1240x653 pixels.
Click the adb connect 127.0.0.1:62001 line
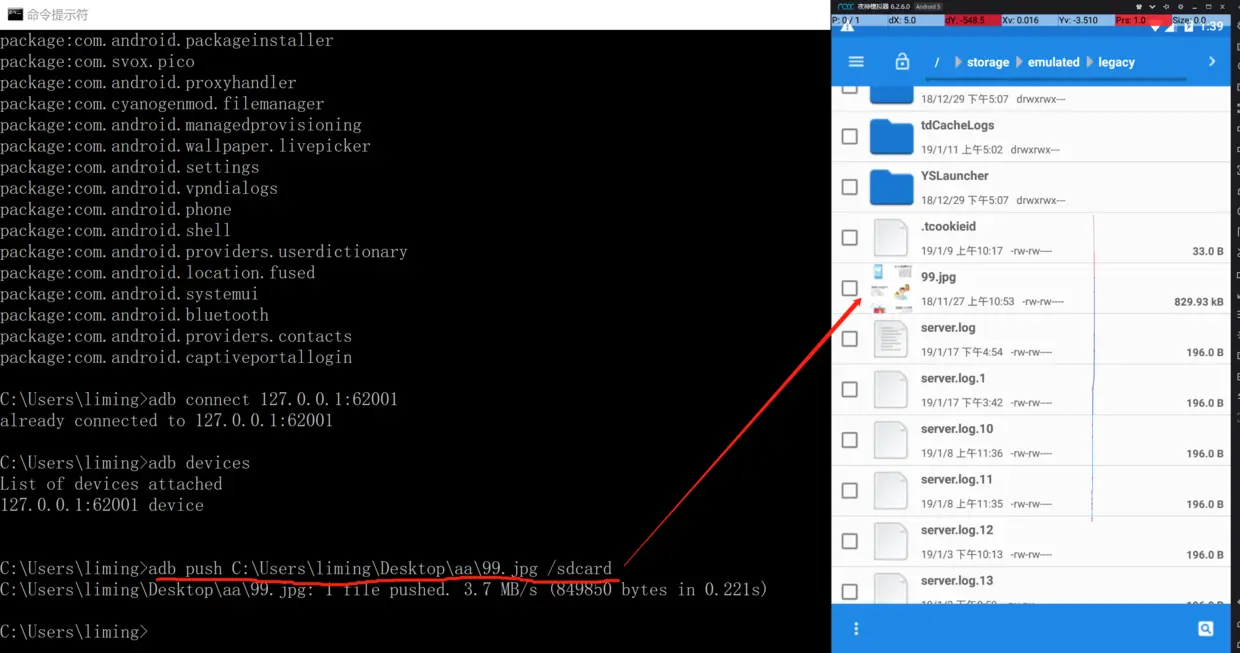199,399
